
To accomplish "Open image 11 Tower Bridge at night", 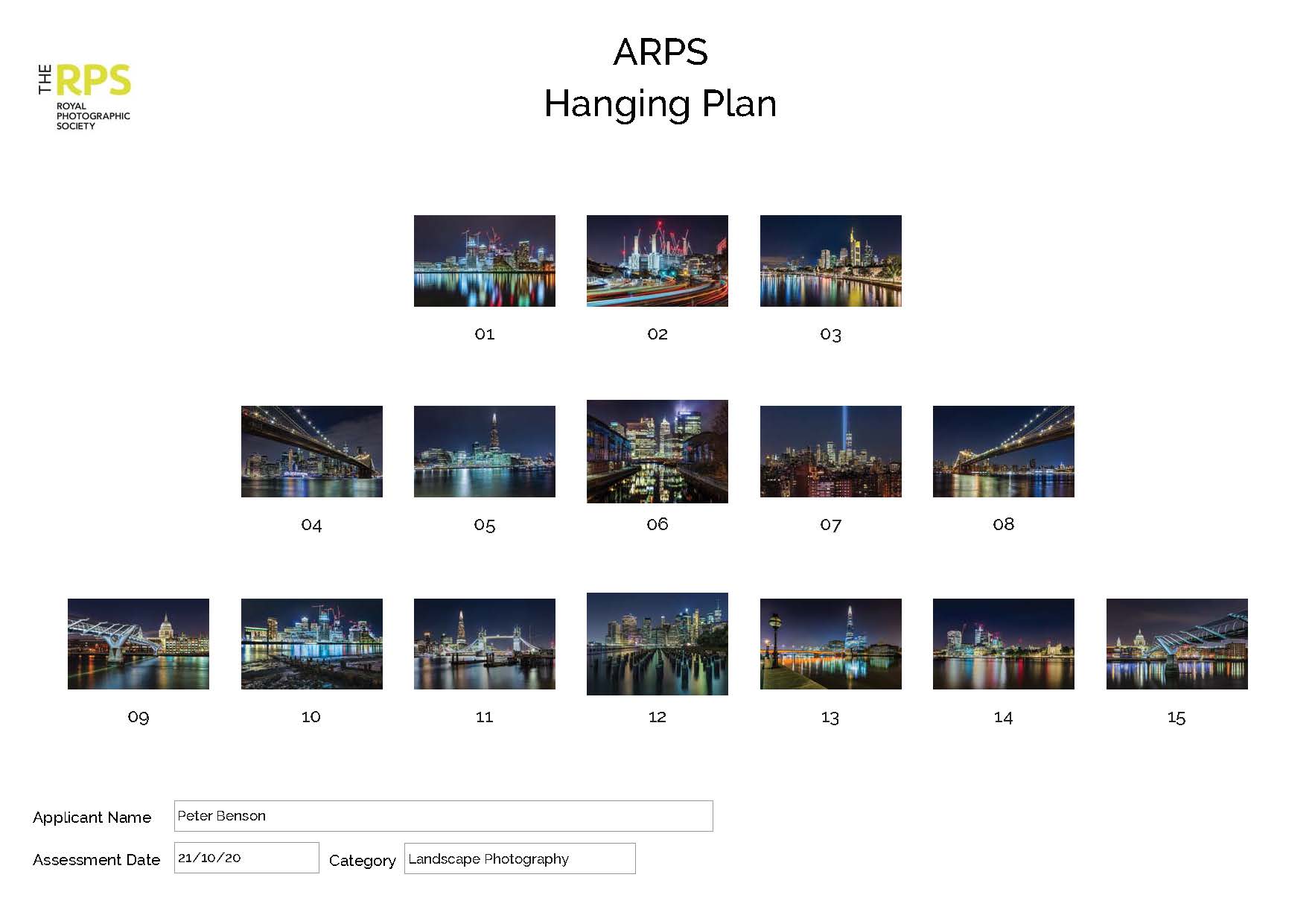I will click(x=484, y=643).
